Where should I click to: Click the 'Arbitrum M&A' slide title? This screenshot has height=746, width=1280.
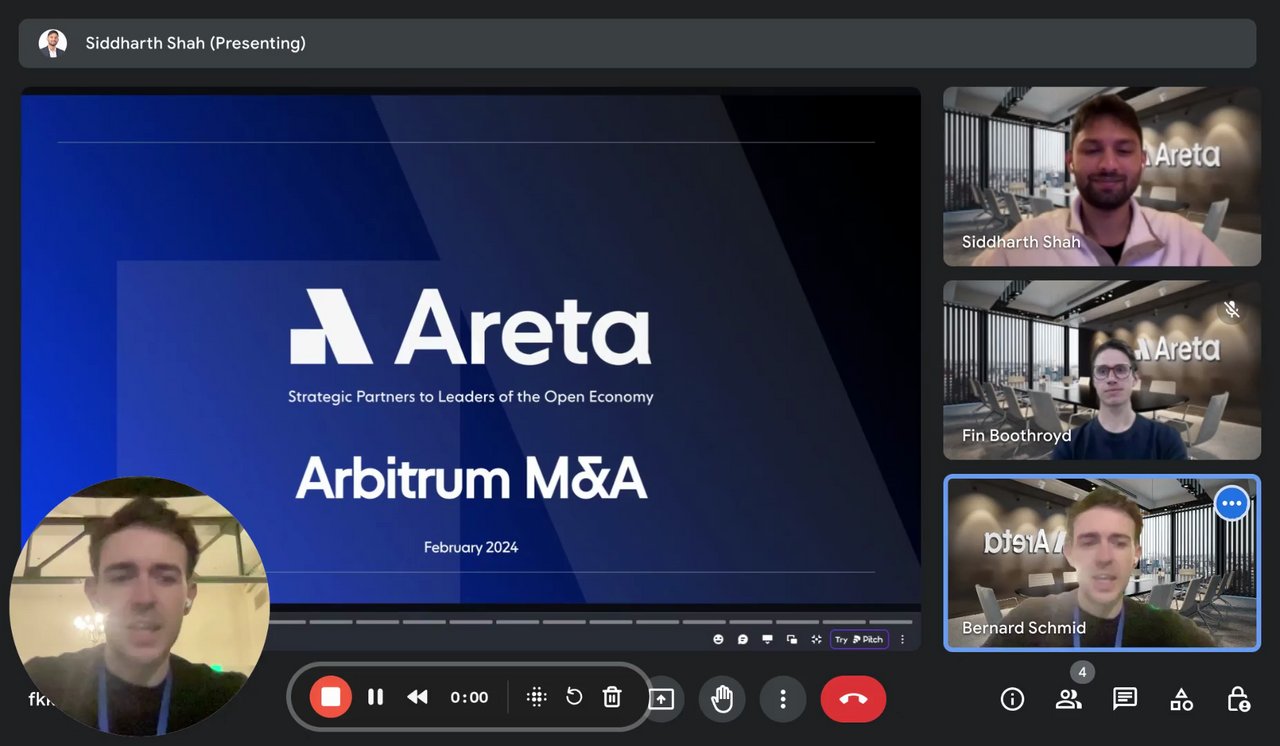pos(471,478)
